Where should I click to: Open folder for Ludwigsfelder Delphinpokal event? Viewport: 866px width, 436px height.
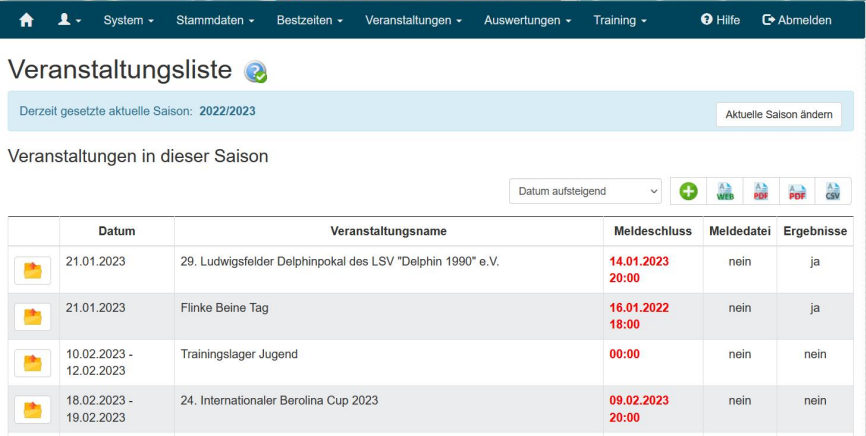coord(33,270)
